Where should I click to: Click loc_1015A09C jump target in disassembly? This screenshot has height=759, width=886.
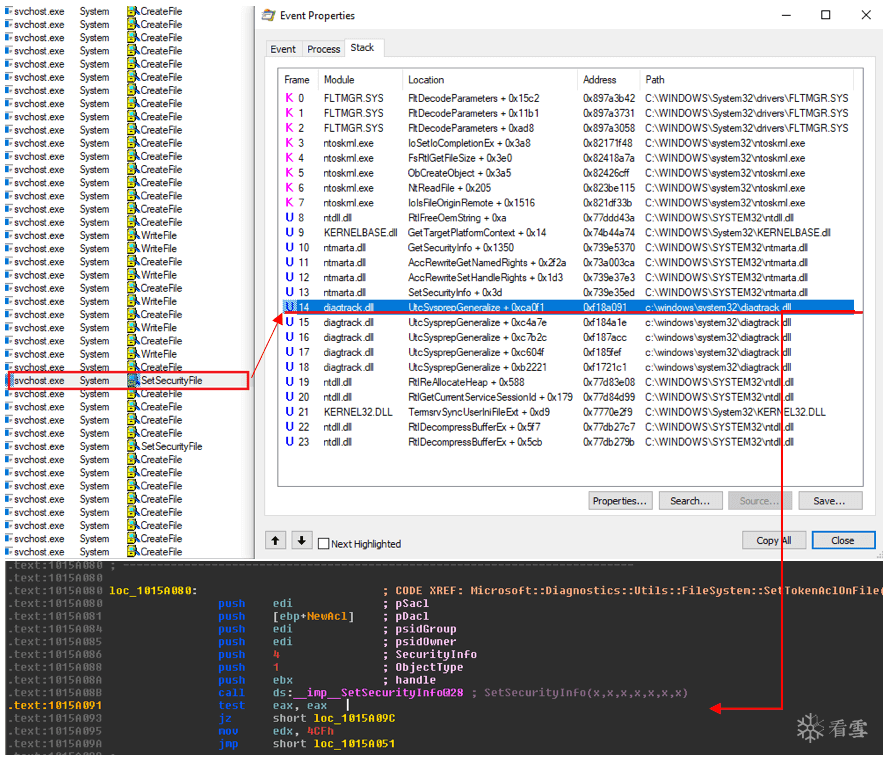[x=354, y=718]
